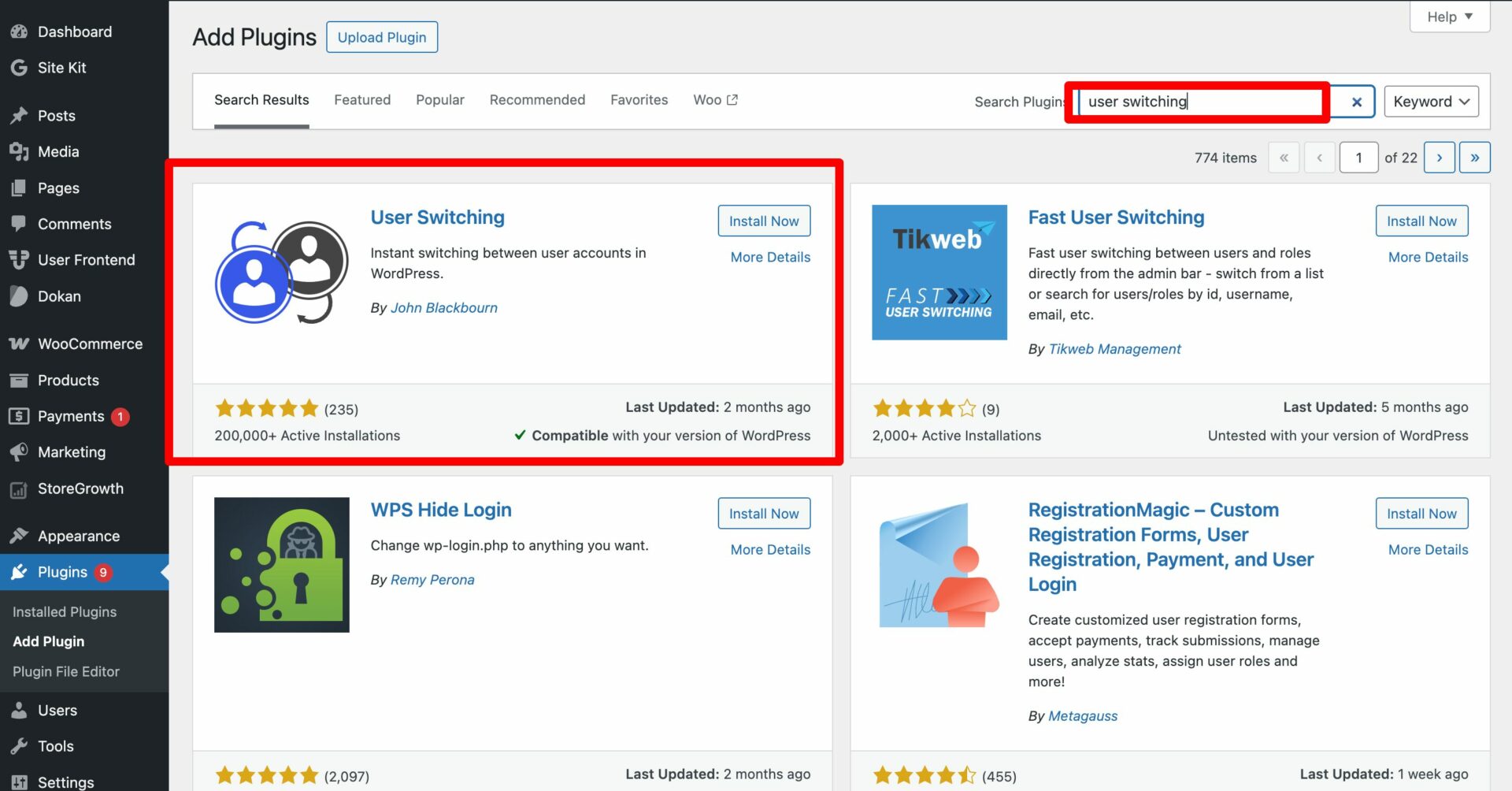View More Details for WPS Hide Login
The height and width of the screenshot is (791, 1512).
point(770,549)
